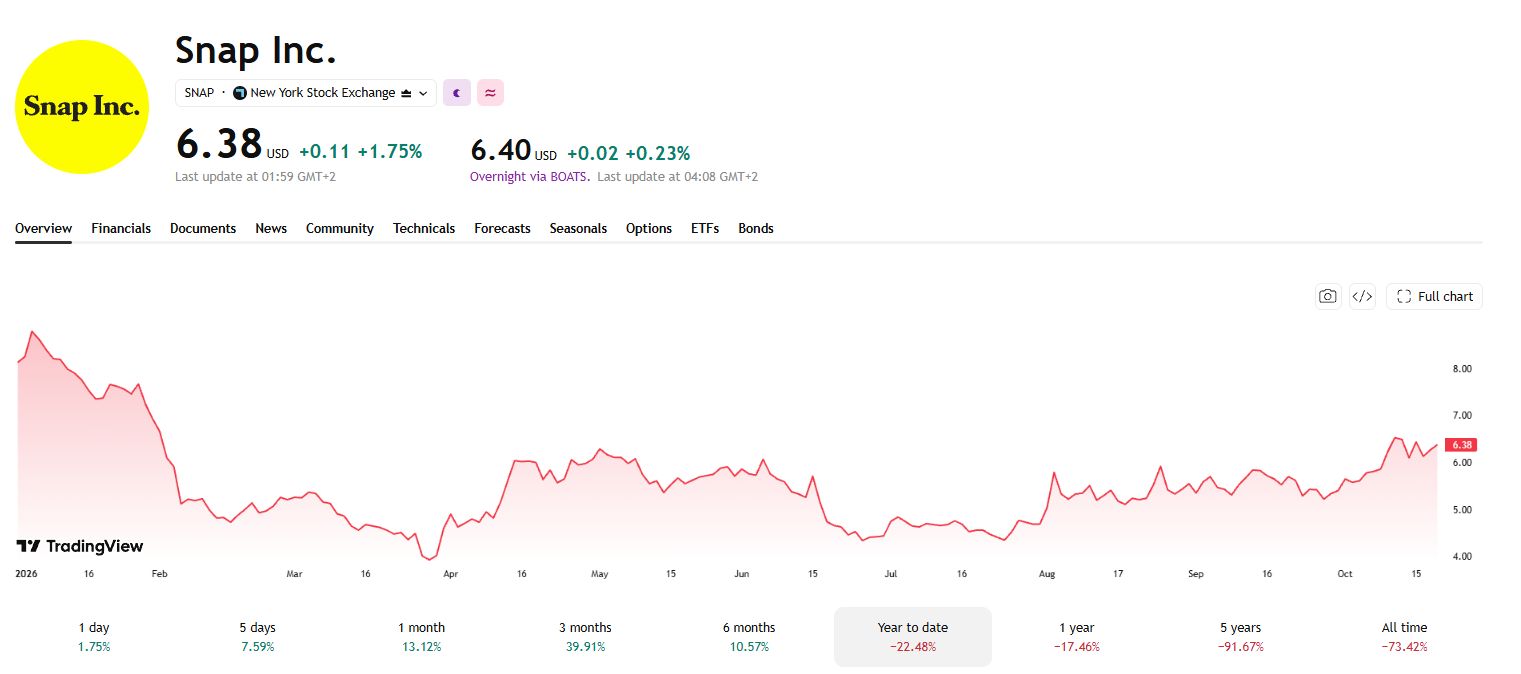Open the Forecasts tab
Image resolution: width=1521 pixels, height=674 pixels.
[x=502, y=228]
